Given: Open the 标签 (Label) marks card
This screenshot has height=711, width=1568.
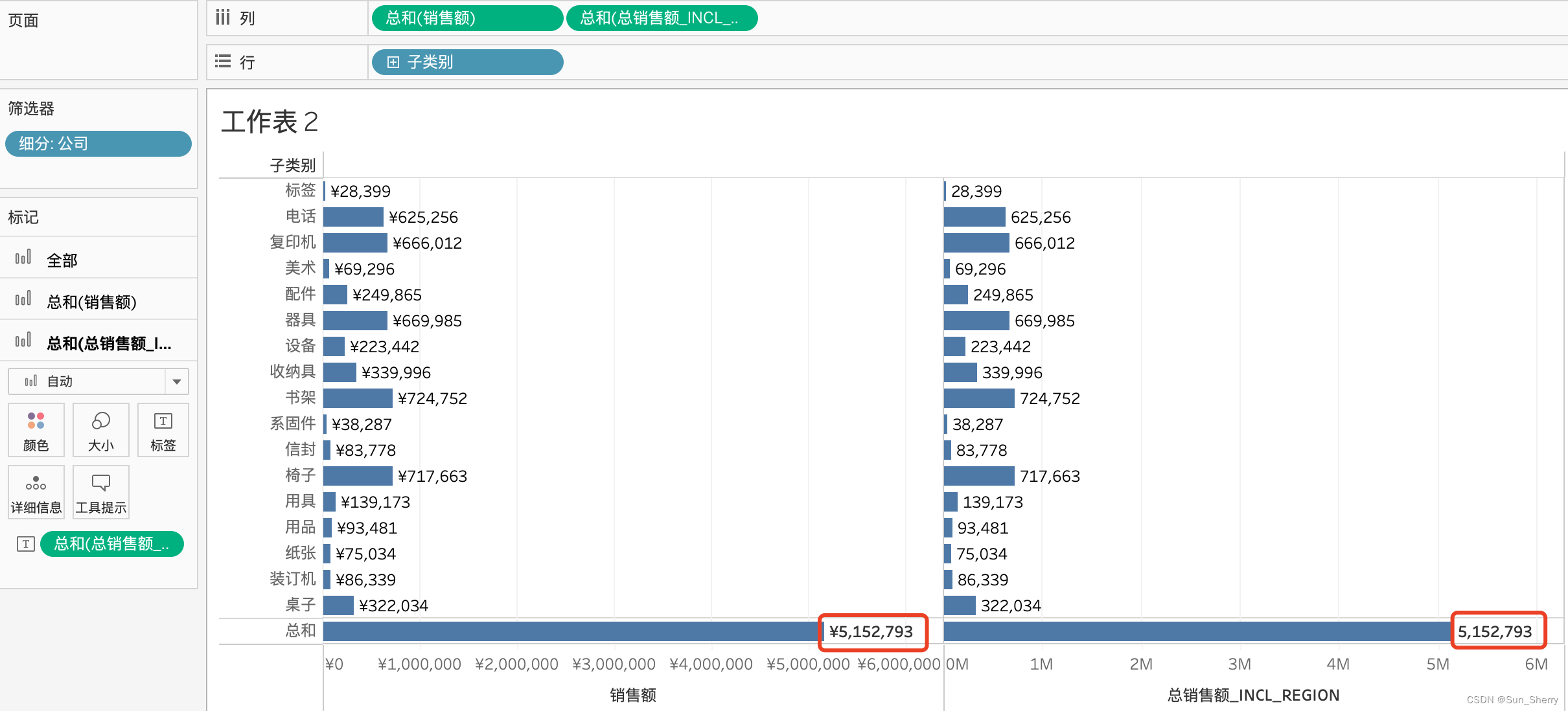Looking at the screenshot, I should [x=163, y=430].
